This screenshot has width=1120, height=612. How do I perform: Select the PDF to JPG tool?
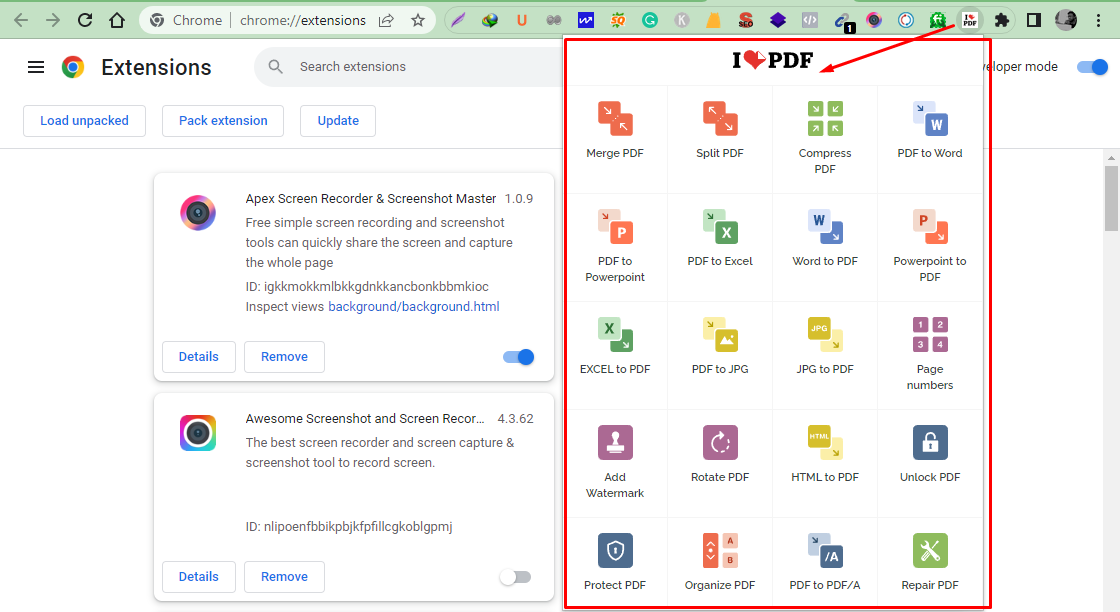pos(720,346)
